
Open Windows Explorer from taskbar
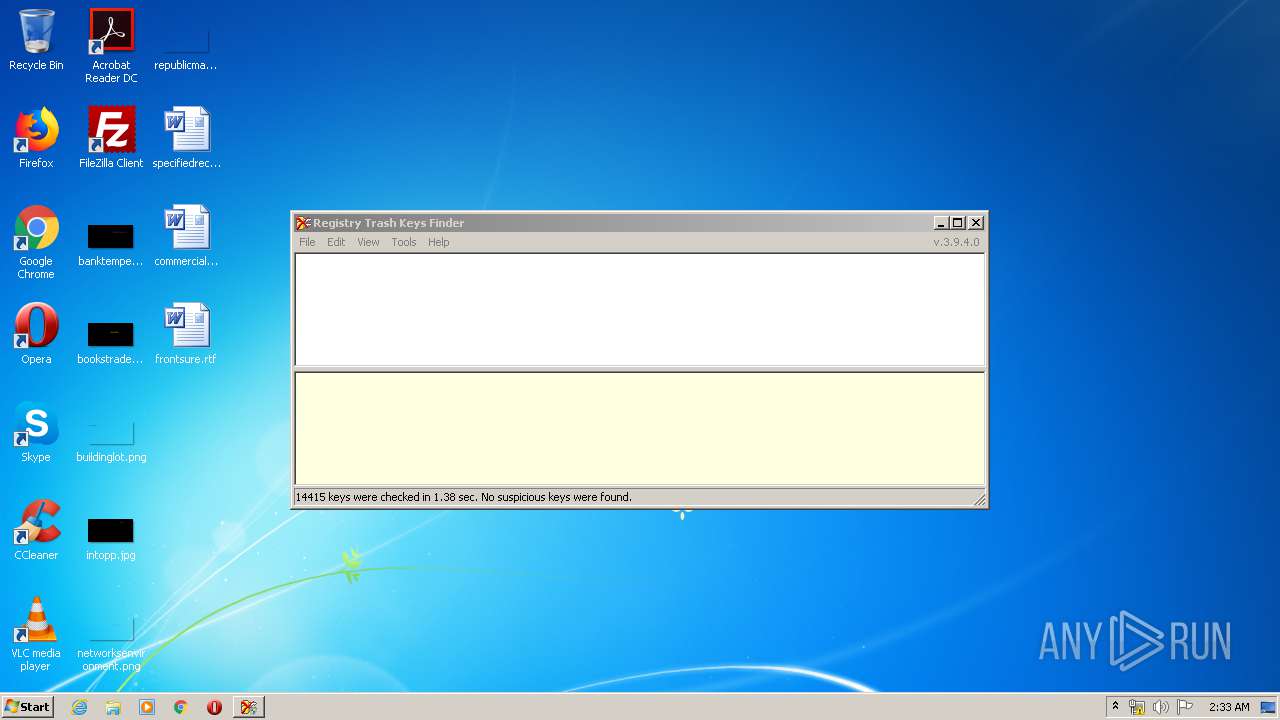click(x=113, y=707)
